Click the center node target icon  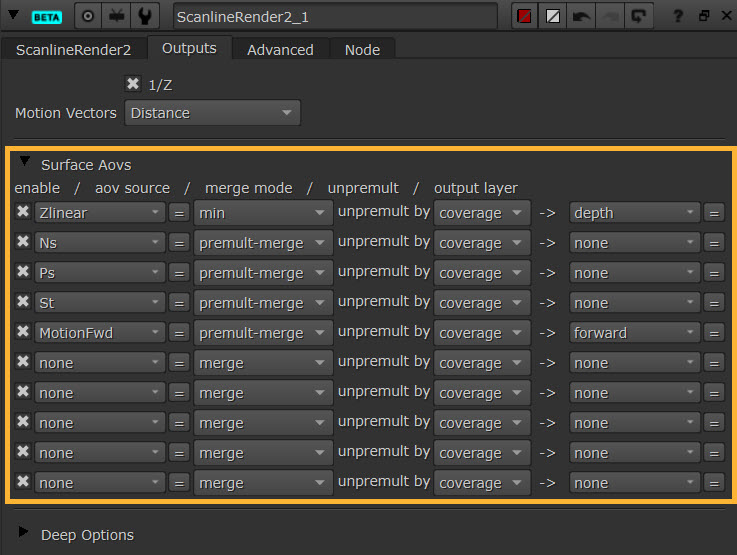coord(89,17)
